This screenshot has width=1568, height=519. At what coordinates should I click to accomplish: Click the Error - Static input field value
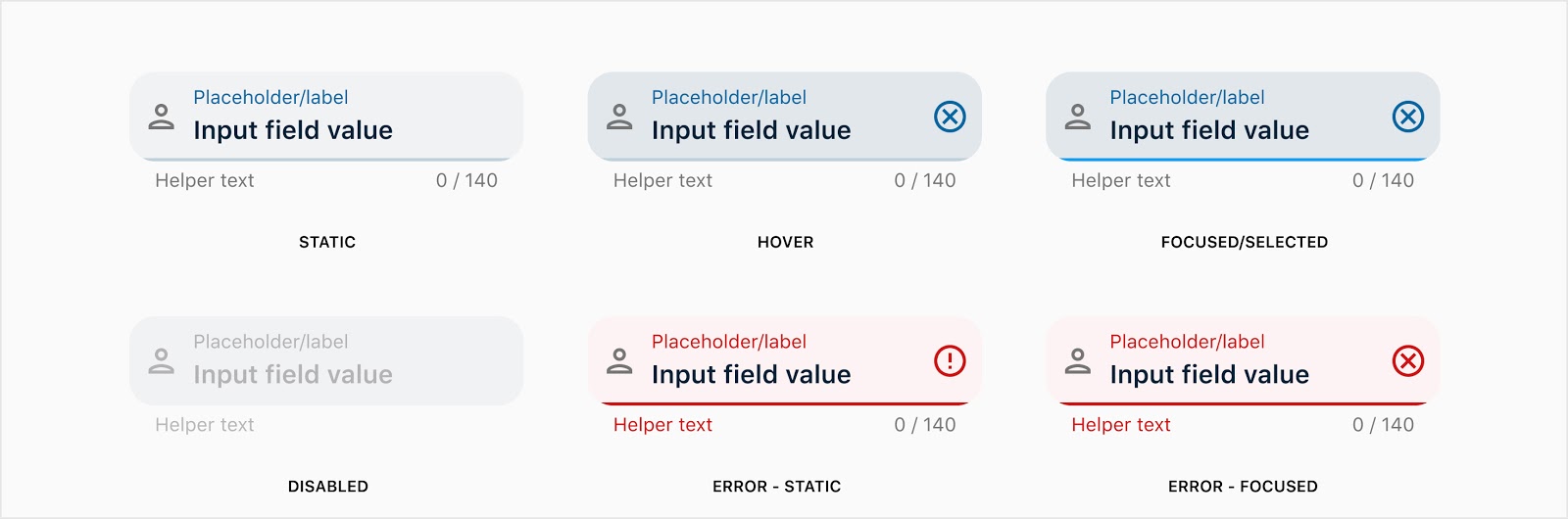[x=752, y=375]
